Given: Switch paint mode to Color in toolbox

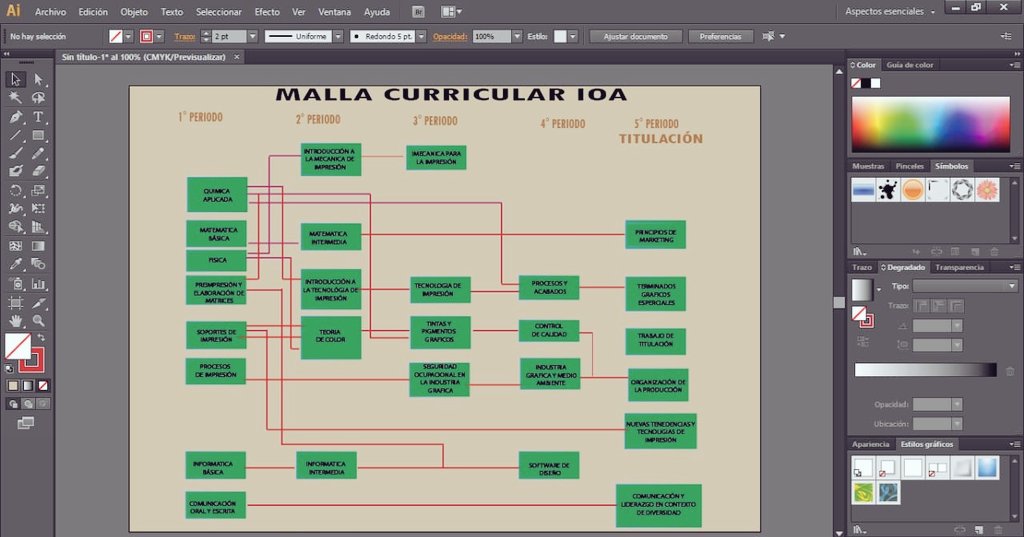Looking at the screenshot, I should (13, 386).
